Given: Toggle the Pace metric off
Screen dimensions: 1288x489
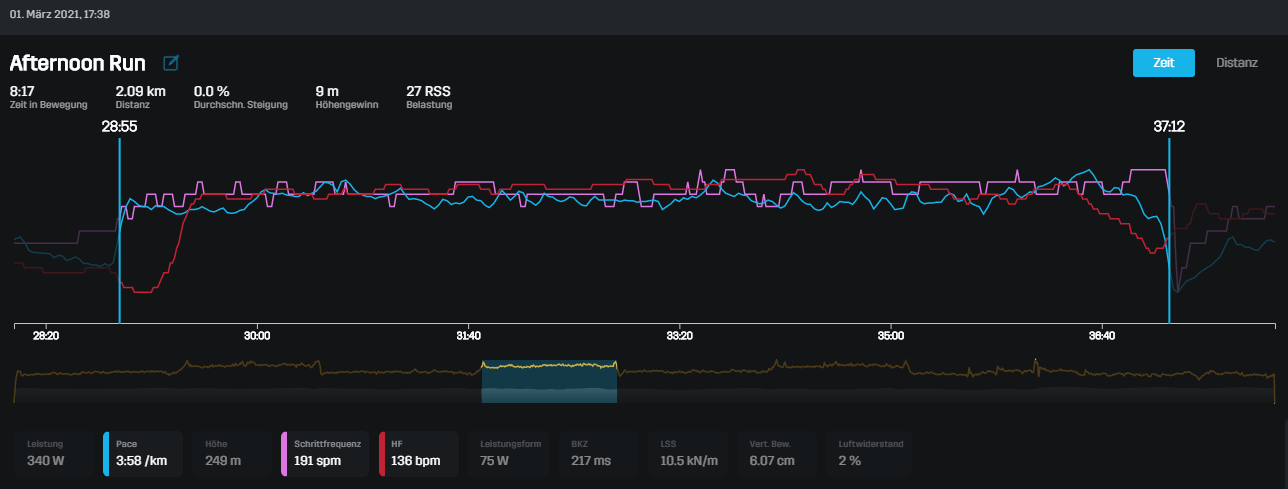Looking at the screenshot, I should pyautogui.click(x=141, y=453).
